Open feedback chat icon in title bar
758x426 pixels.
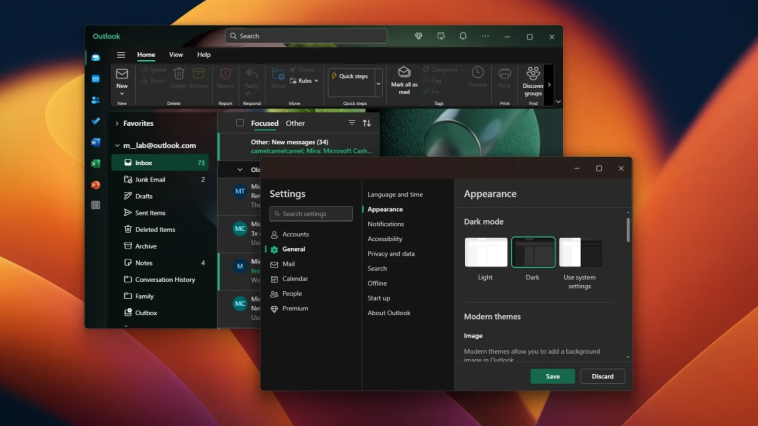point(441,36)
